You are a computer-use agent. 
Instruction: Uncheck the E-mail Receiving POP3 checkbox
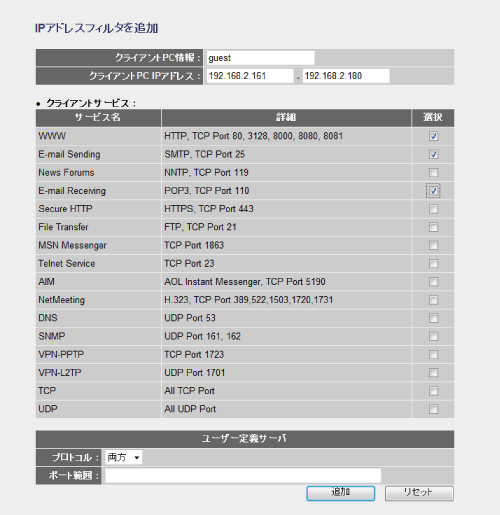tap(433, 191)
